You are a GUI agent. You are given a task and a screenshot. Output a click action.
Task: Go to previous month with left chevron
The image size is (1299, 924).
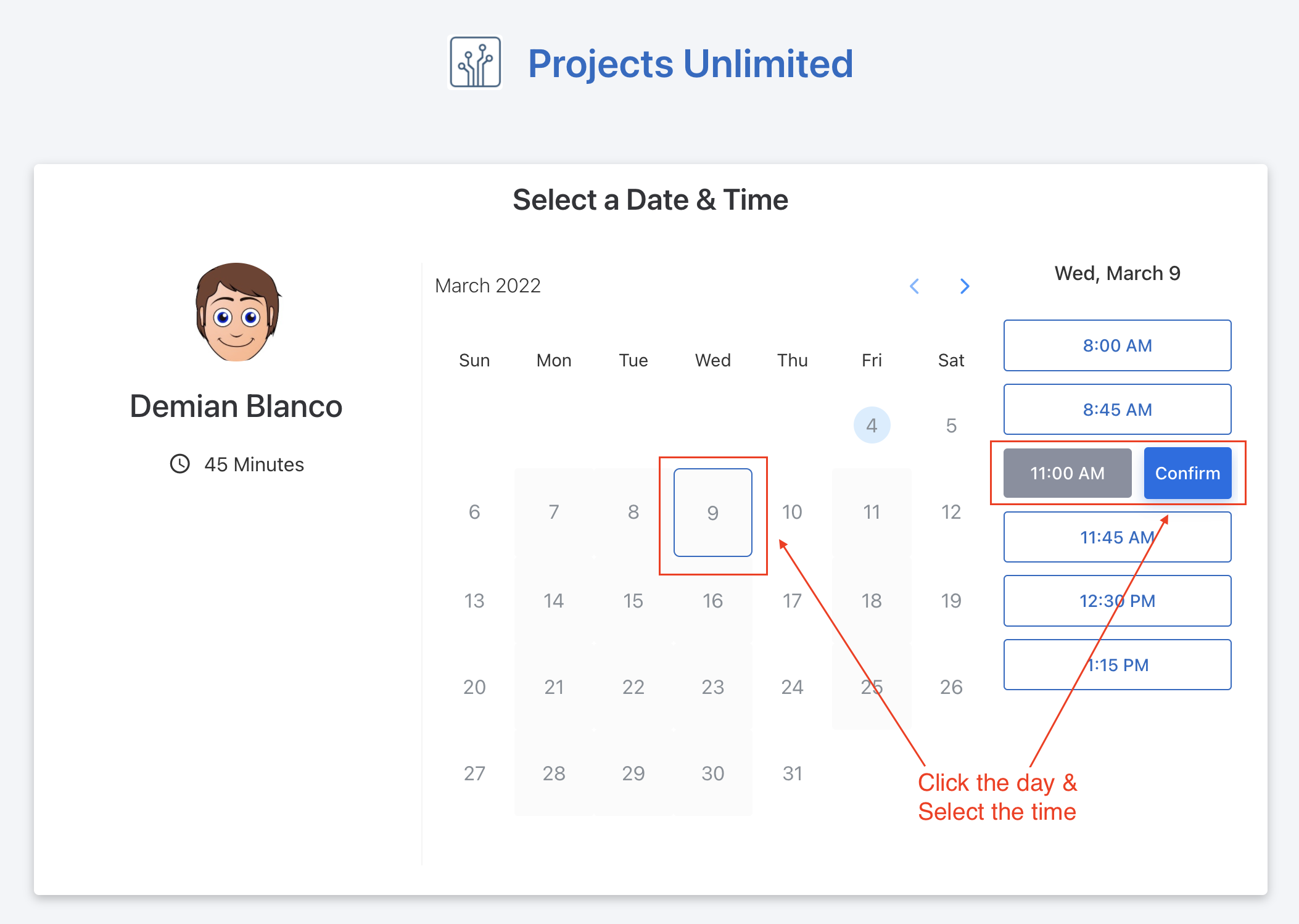click(915, 286)
